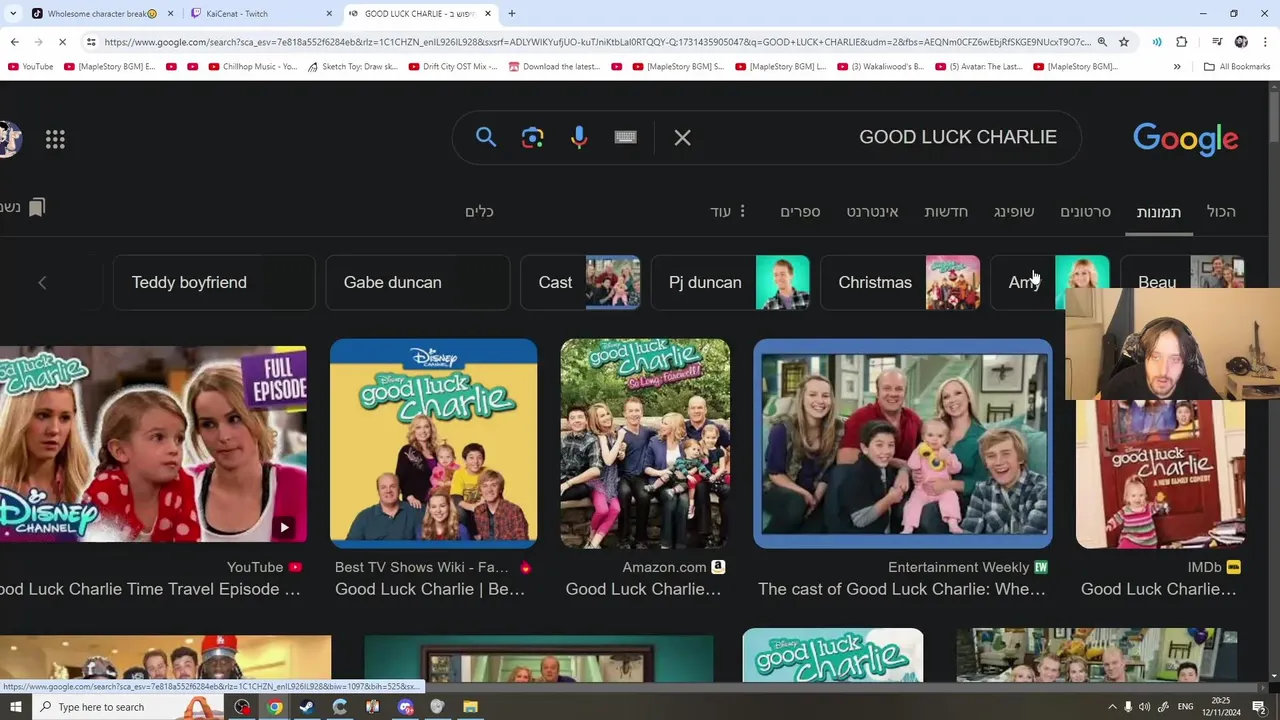Select the News (חדשות) tab
Screen dimensions: 1280x720
tap(945, 212)
